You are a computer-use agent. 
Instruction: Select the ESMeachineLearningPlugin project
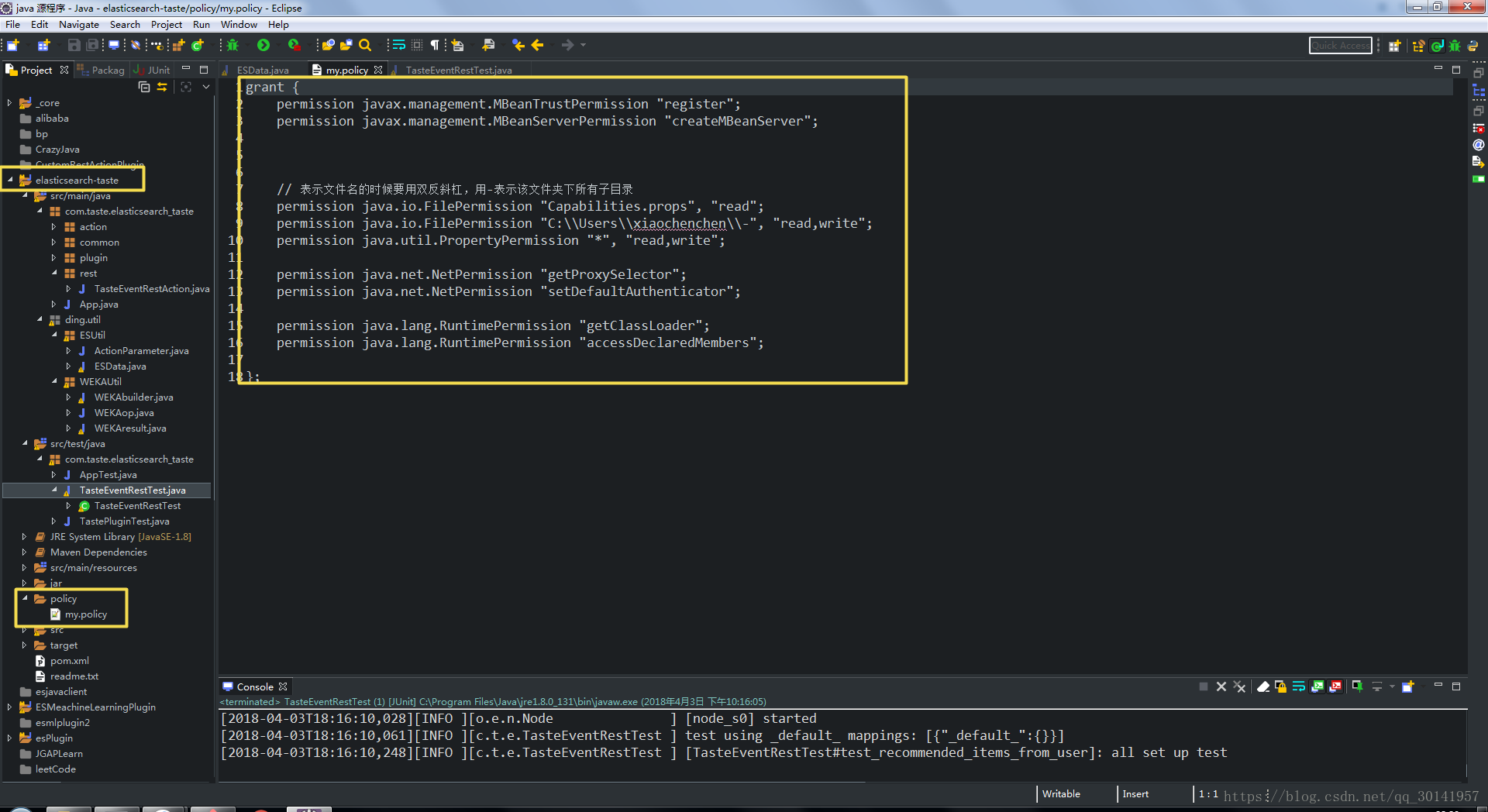tap(95, 707)
